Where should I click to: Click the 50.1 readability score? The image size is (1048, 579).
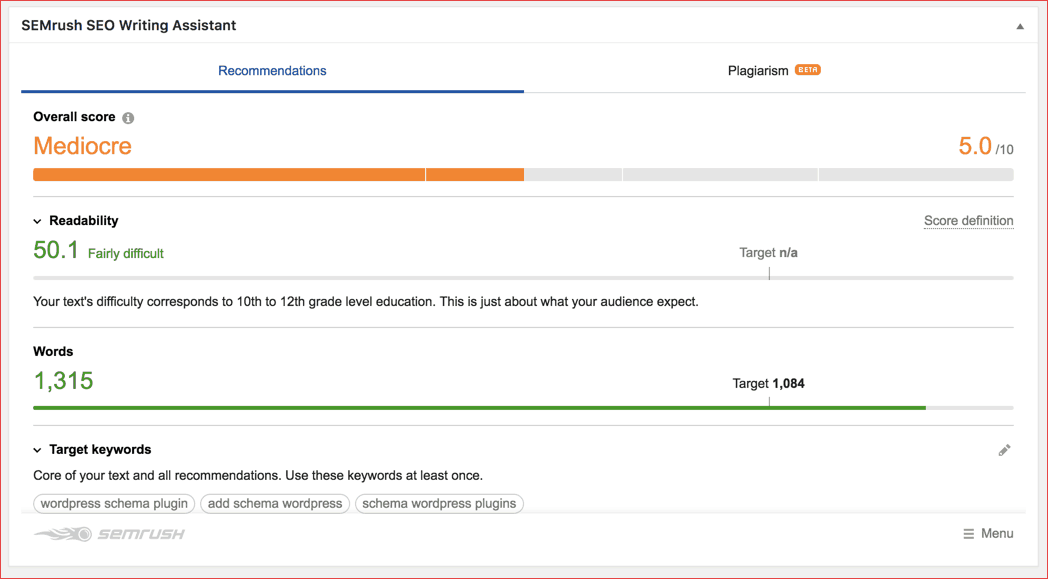(x=56, y=250)
